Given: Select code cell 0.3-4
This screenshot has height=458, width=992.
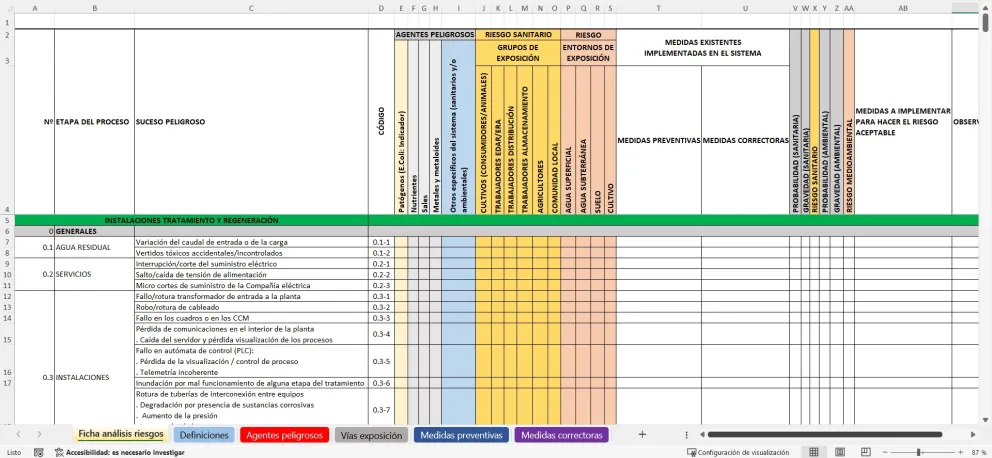Looking at the screenshot, I should 381,333.
